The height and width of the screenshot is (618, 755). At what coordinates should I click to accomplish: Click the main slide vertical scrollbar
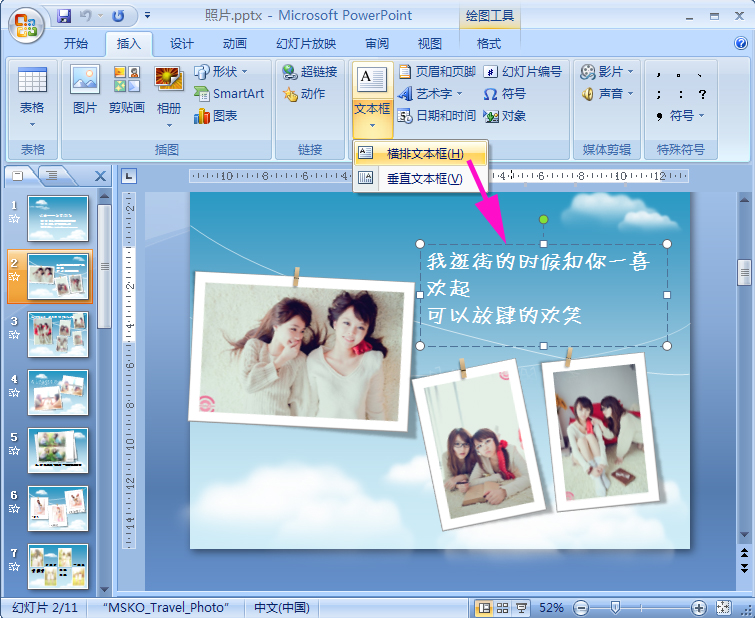click(744, 366)
